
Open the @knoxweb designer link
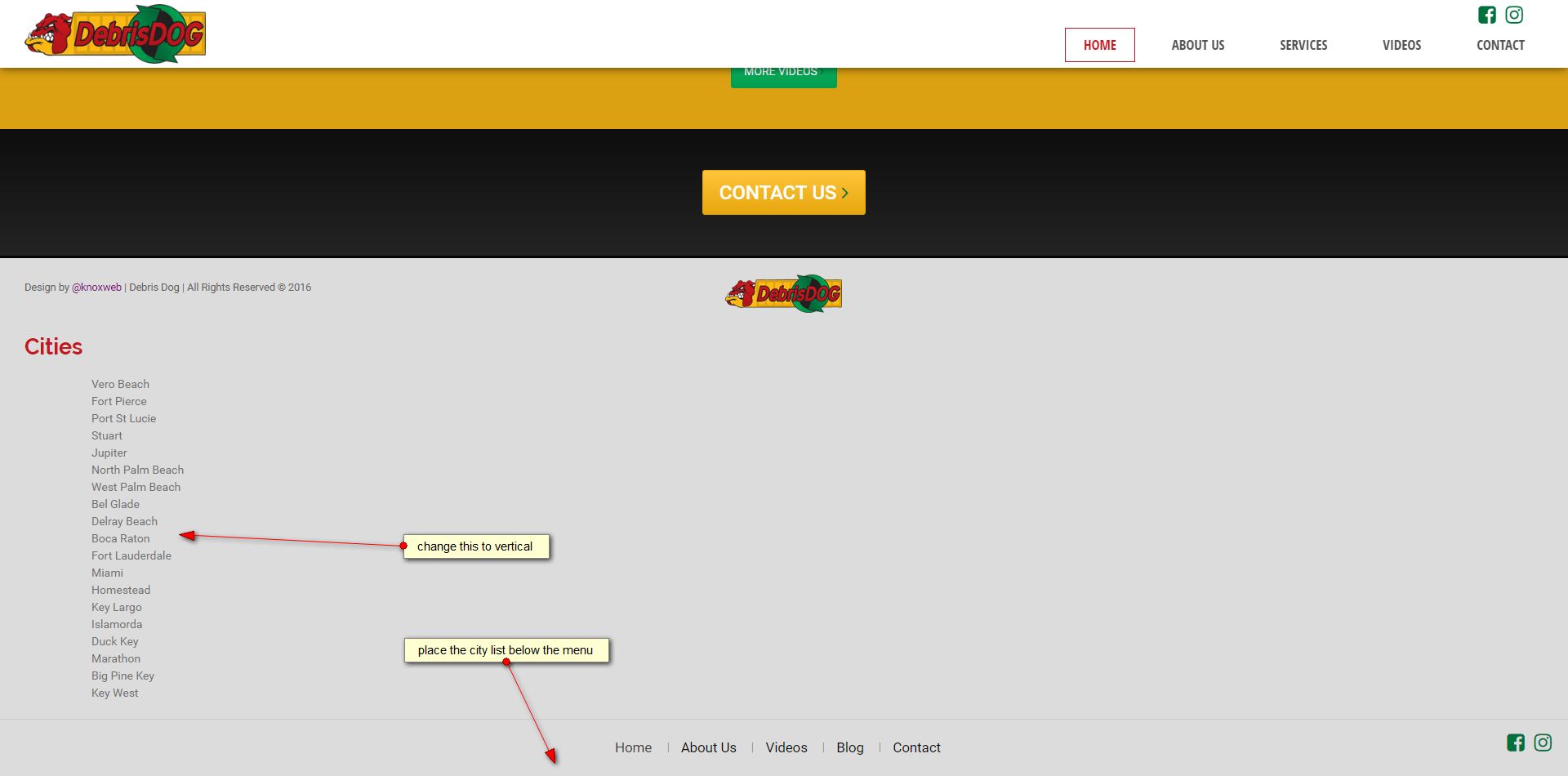click(x=96, y=288)
